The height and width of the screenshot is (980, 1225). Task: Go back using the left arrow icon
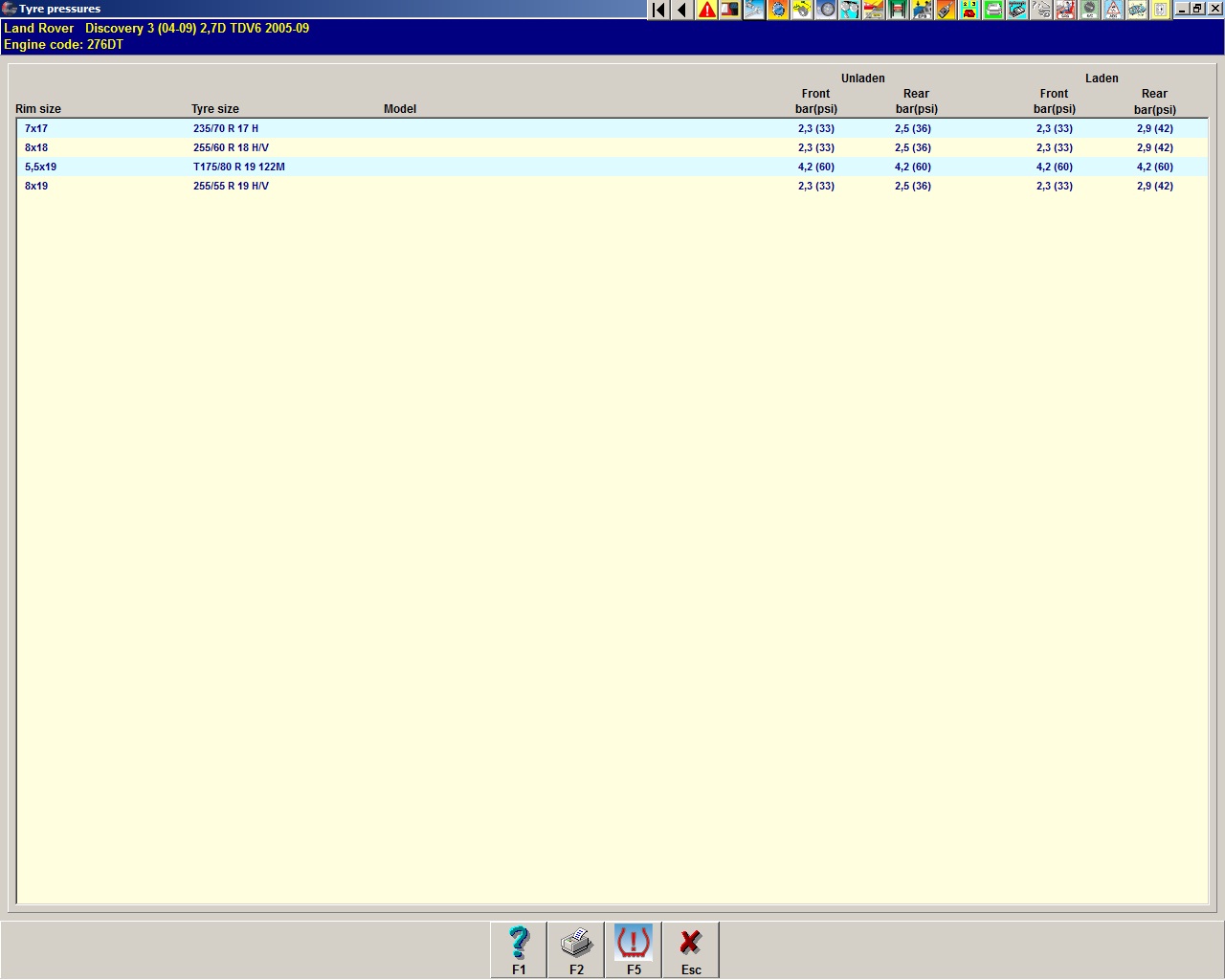(x=682, y=10)
